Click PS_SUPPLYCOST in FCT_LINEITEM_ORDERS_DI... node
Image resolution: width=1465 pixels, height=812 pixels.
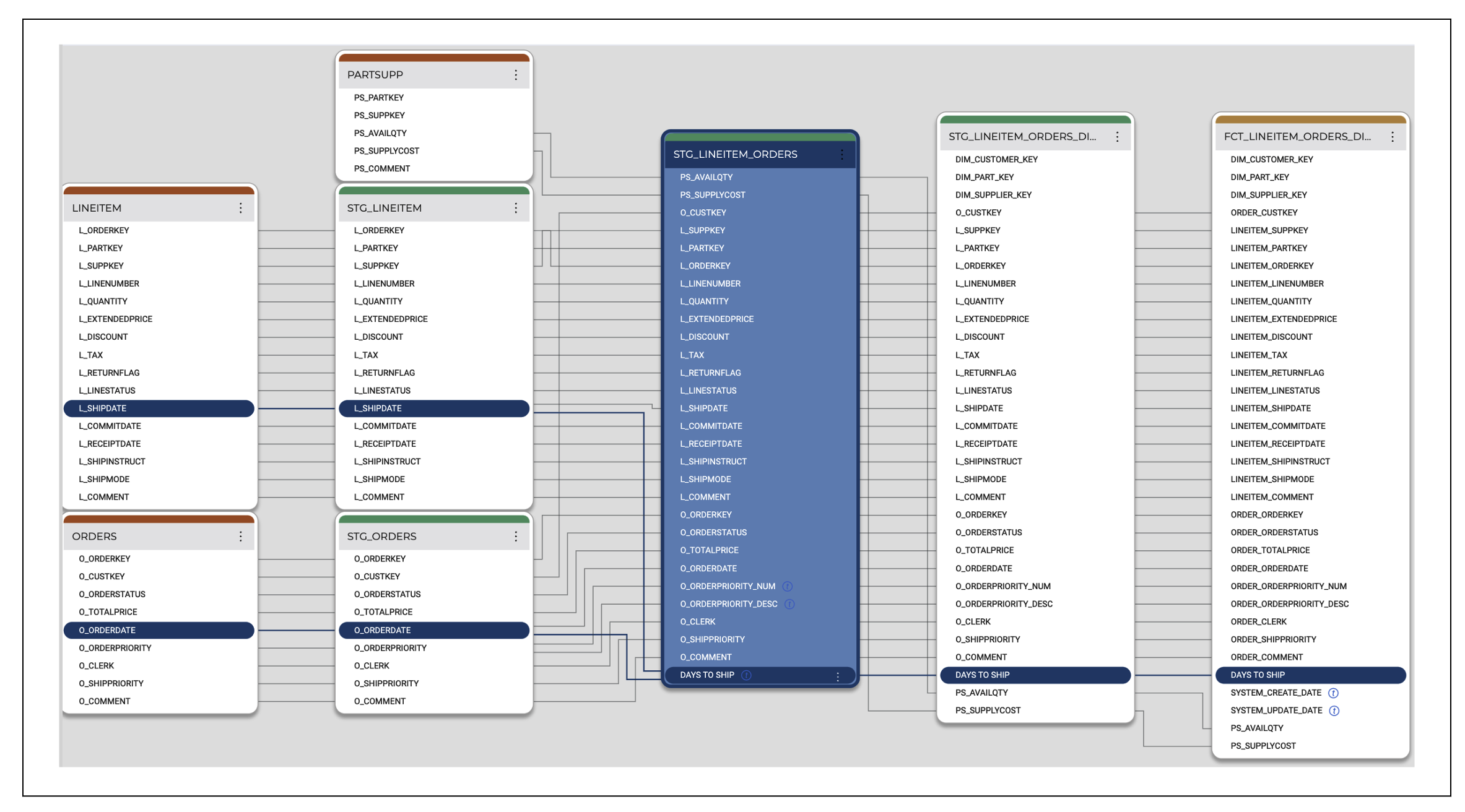click(x=1263, y=746)
